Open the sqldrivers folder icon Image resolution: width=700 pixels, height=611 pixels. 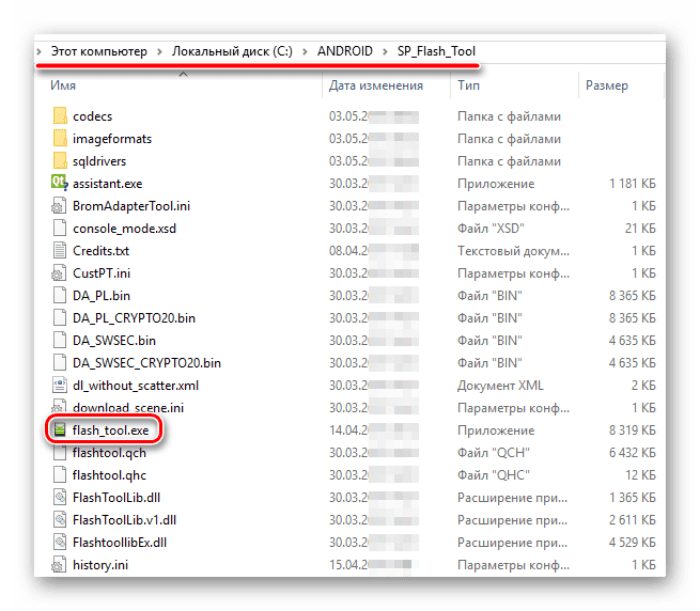point(60,160)
